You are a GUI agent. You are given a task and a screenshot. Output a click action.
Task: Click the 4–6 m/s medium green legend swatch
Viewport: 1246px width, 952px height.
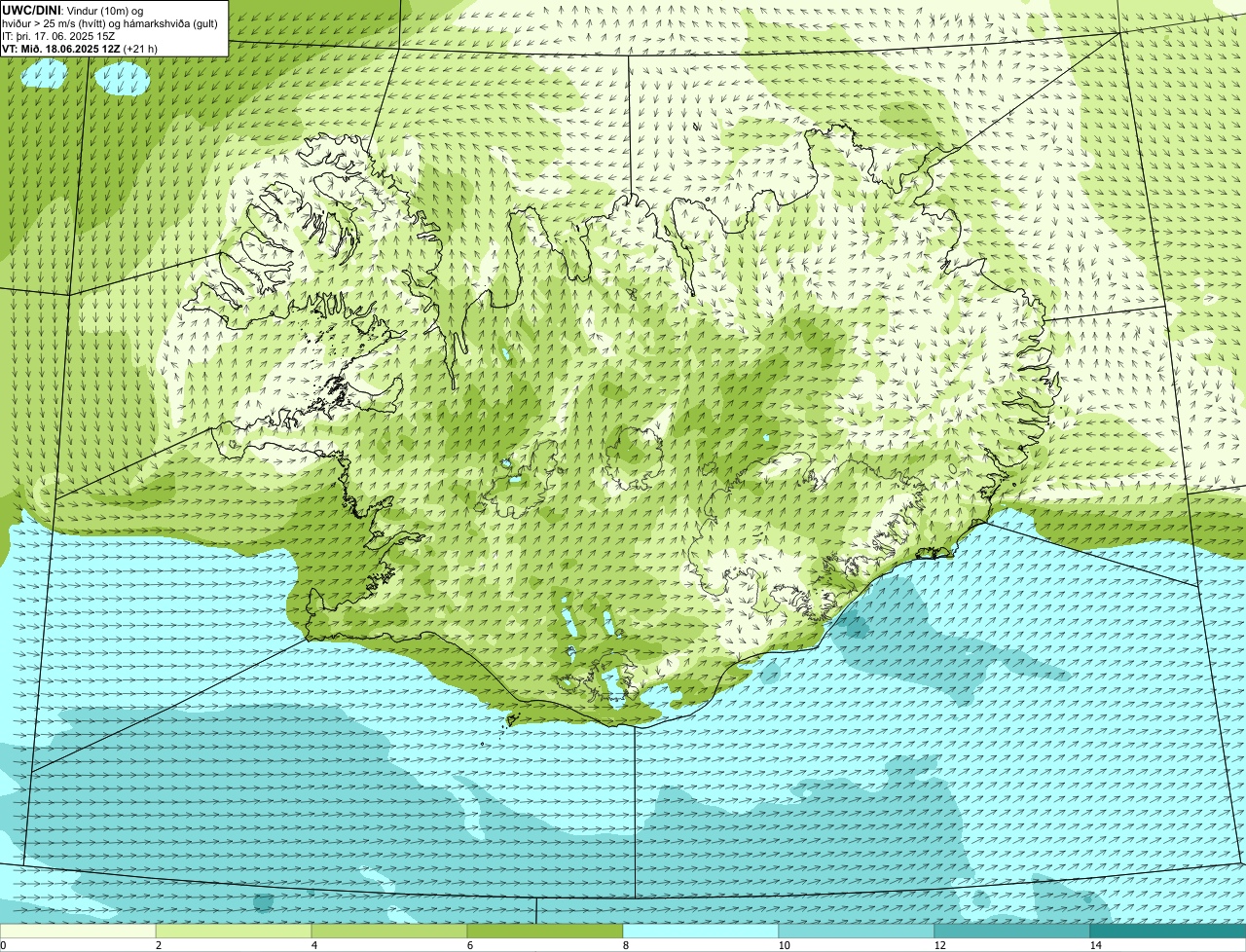(x=389, y=931)
